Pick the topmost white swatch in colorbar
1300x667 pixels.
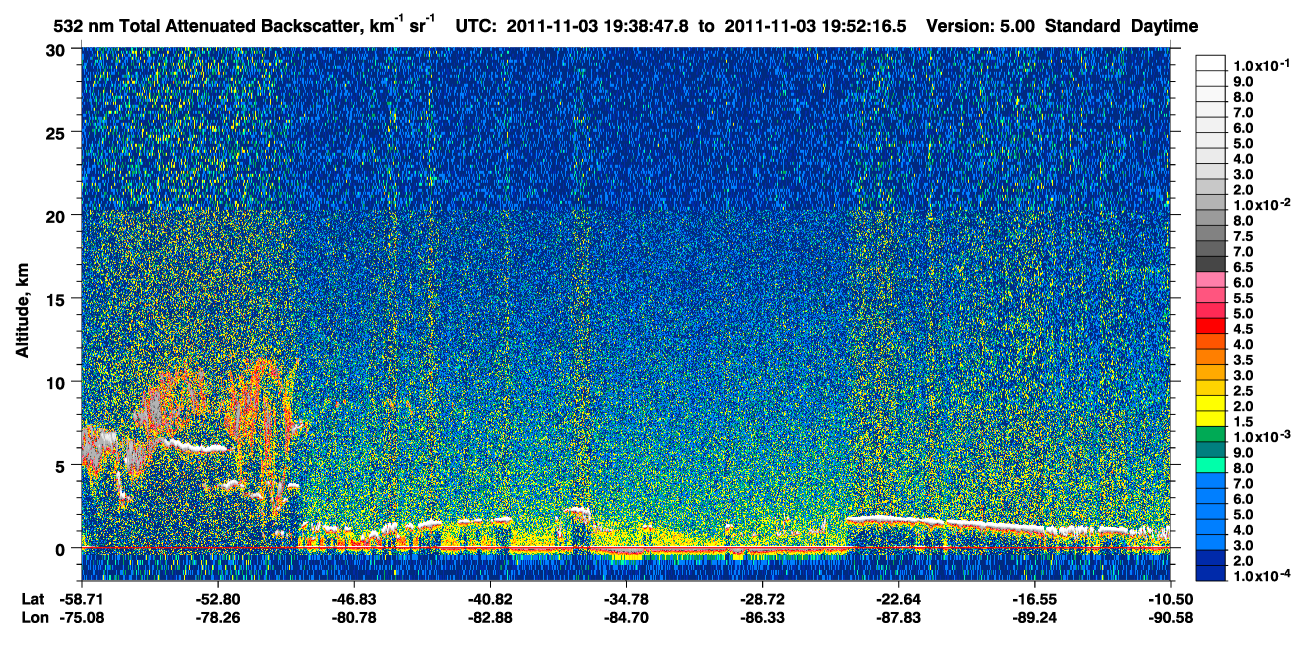pos(1211,62)
